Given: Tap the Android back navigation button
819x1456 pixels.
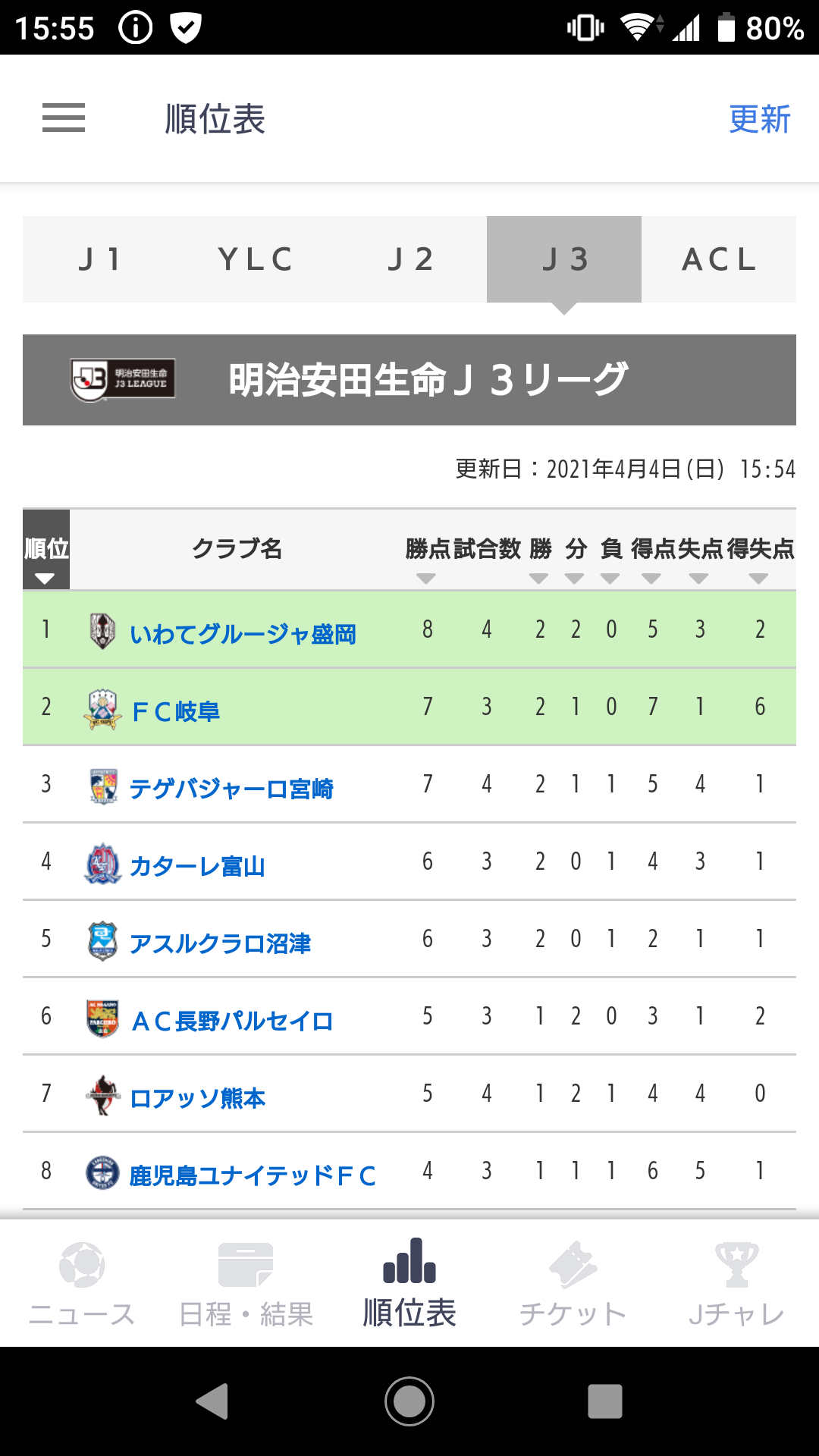Looking at the screenshot, I should coord(212,1401).
